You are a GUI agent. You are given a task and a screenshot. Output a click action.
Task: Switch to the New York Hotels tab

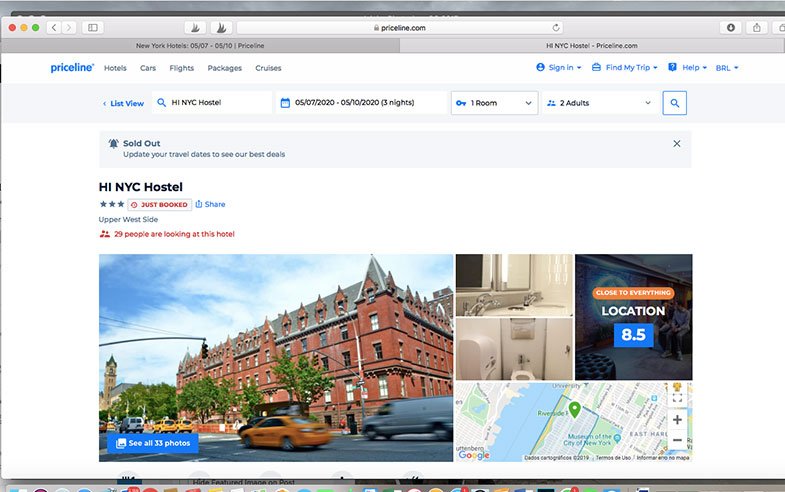[x=200, y=46]
